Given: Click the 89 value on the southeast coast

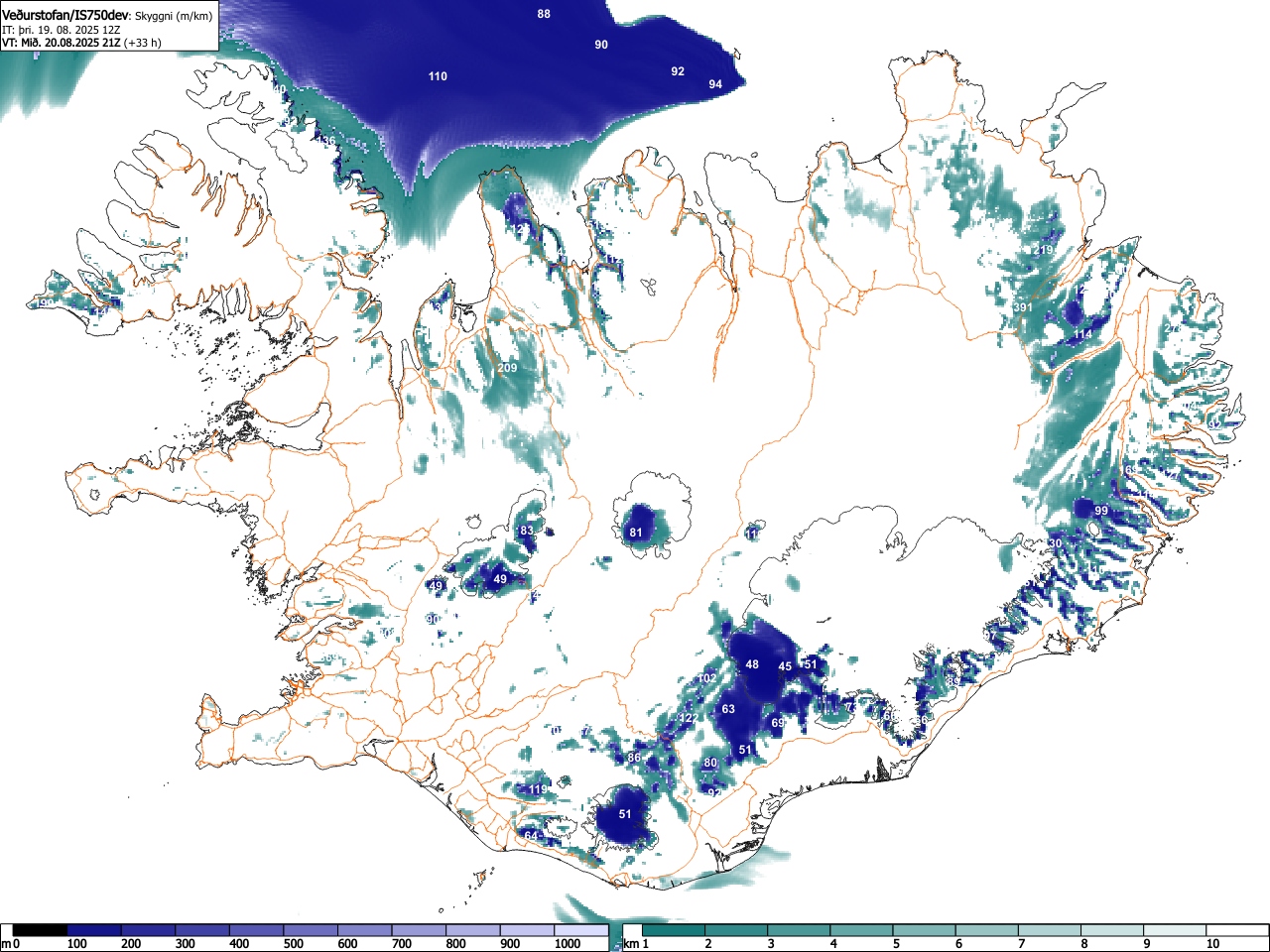Looking at the screenshot, I should tap(953, 681).
